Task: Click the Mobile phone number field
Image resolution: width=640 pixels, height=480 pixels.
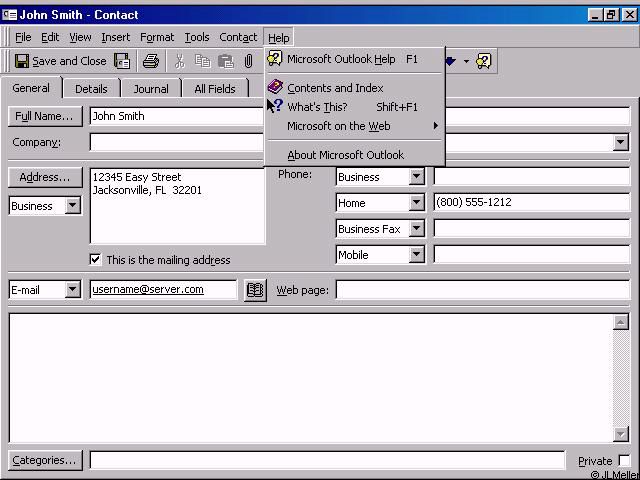Action: point(531,254)
